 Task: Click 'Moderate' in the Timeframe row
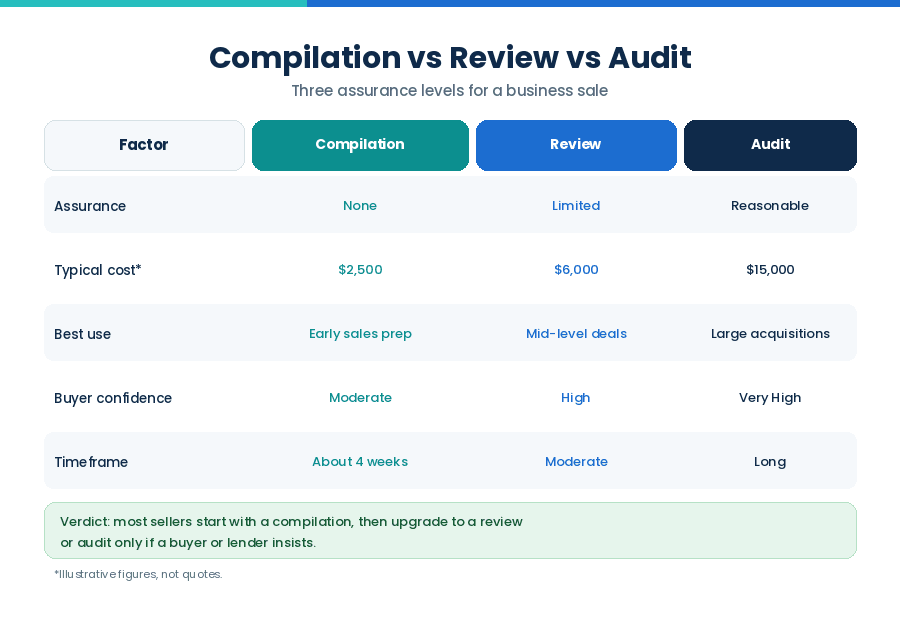(576, 462)
